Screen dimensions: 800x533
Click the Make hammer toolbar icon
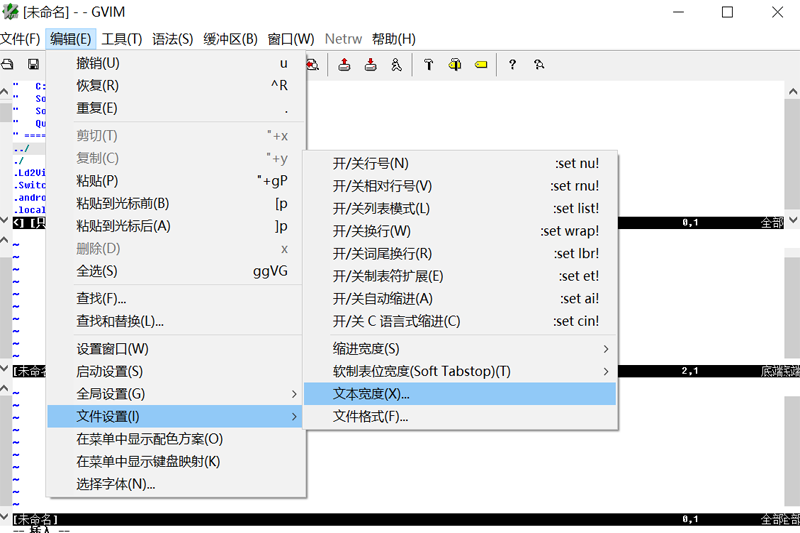click(429, 64)
